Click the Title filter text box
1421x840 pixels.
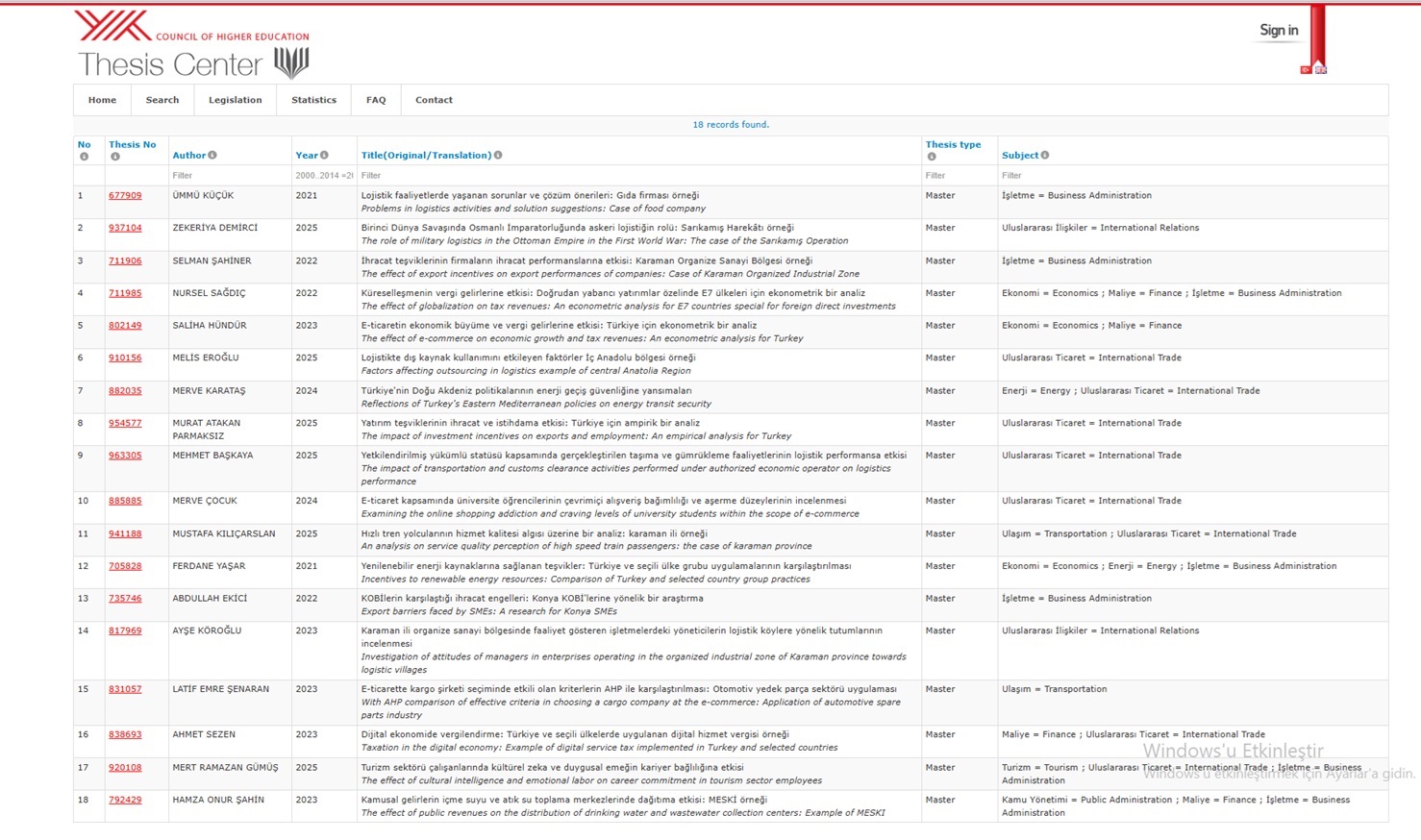[x=638, y=176]
